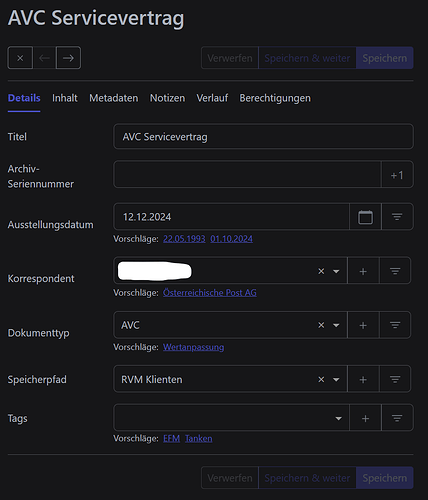428x500 pixels.
Task: Create a new tag with plus icon
Action: 365,418
